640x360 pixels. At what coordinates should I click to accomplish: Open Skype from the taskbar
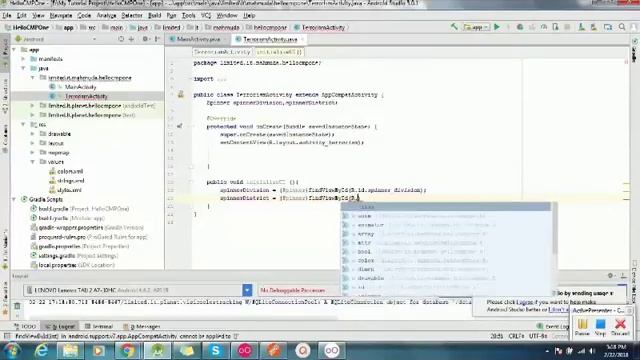coord(216,351)
